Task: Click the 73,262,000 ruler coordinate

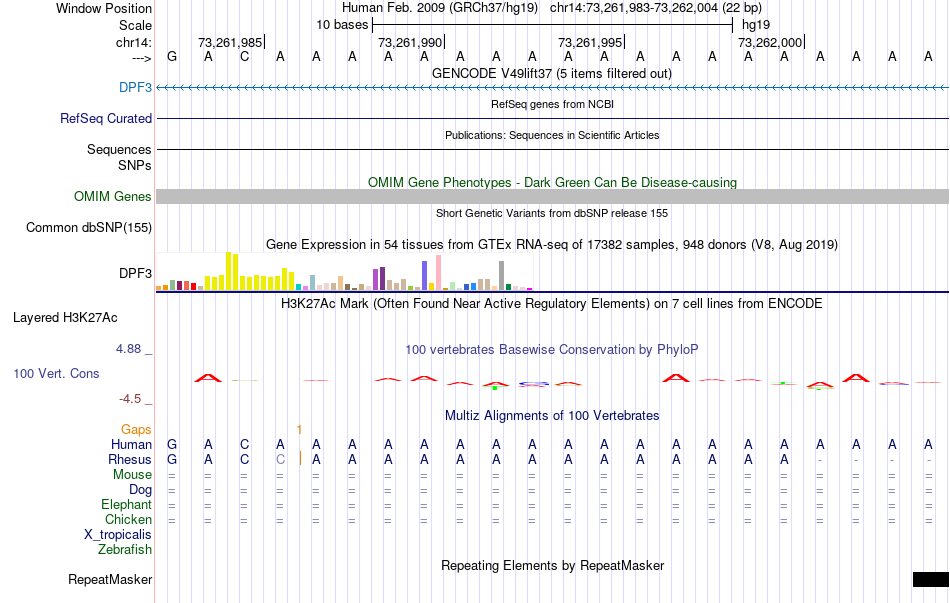Action: (x=770, y=42)
